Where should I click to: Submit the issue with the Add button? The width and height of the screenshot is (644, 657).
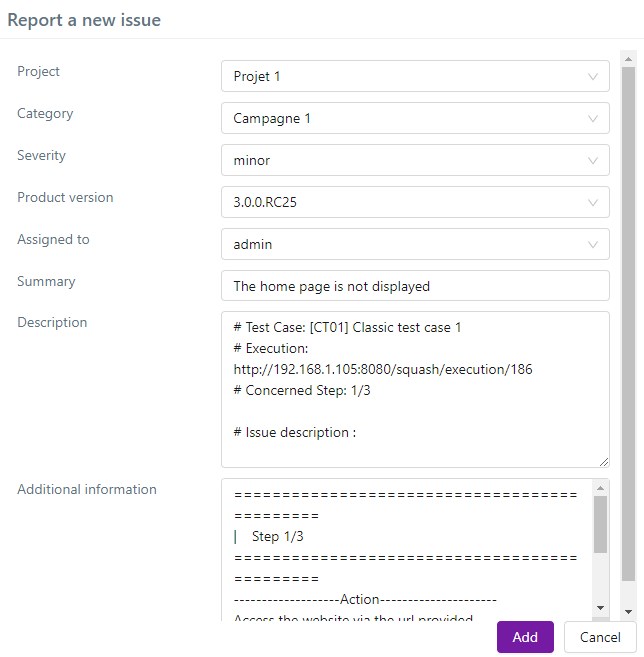click(525, 637)
